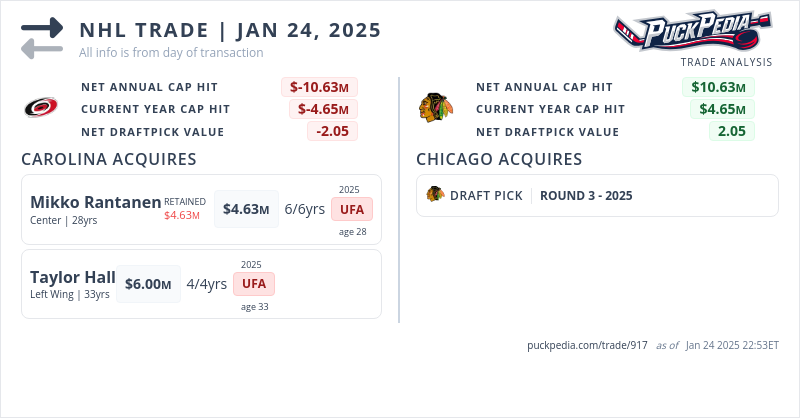Click the trade arrows icon
This screenshot has height=418, width=800.
coord(42,38)
